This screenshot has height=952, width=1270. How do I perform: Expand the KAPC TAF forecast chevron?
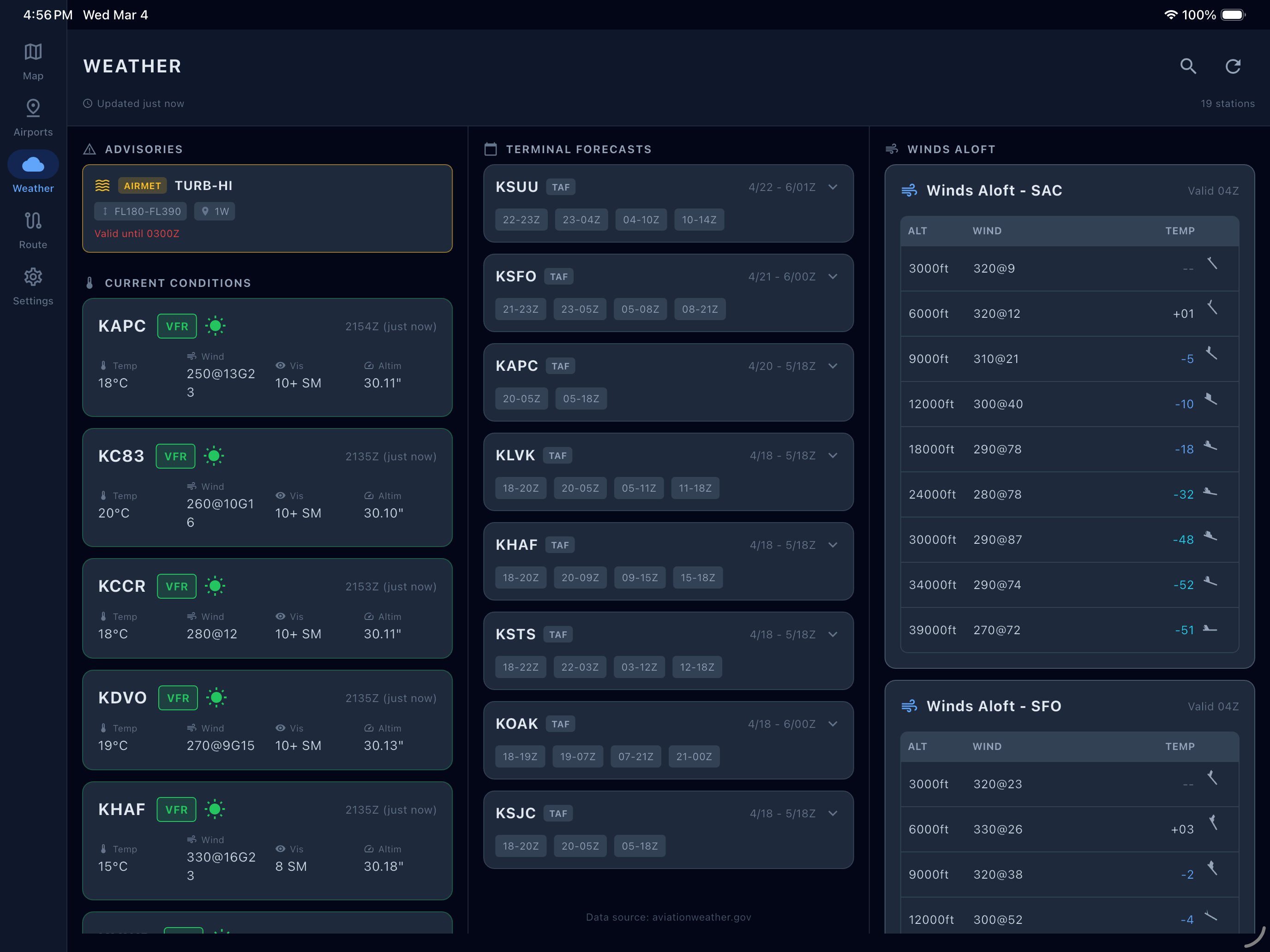tap(833, 366)
